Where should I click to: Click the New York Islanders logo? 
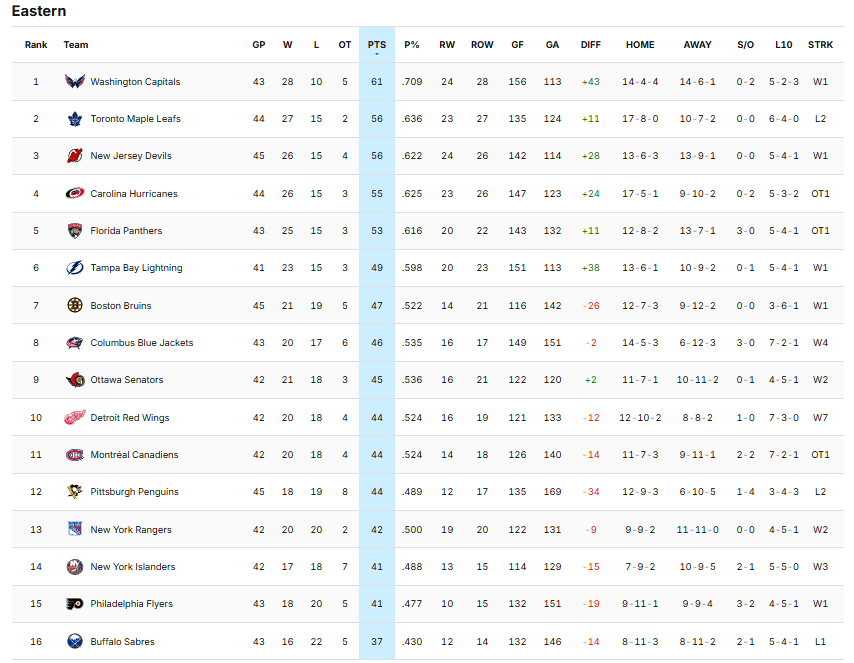tap(75, 567)
